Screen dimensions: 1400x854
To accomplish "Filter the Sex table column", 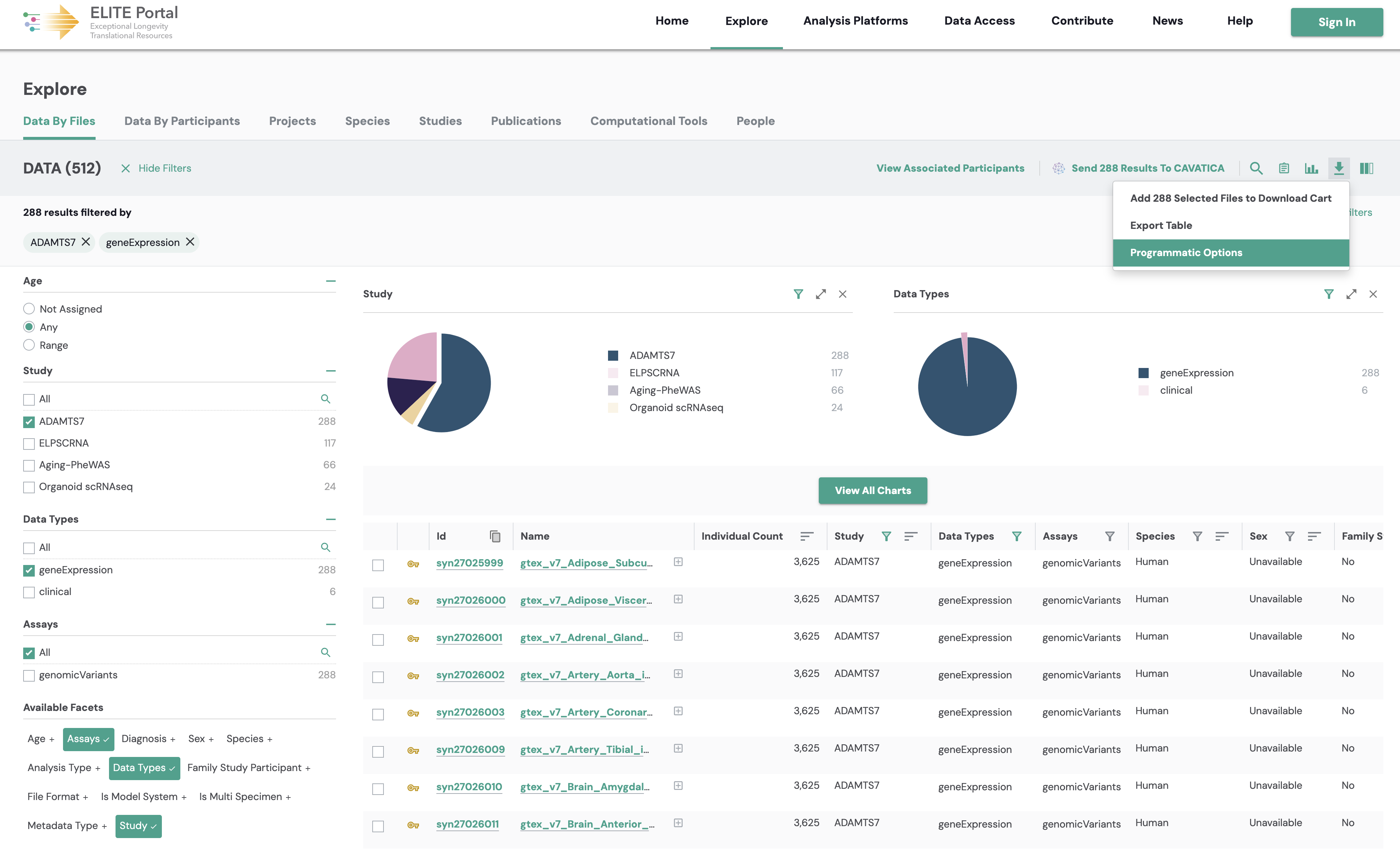I will click(x=1290, y=536).
